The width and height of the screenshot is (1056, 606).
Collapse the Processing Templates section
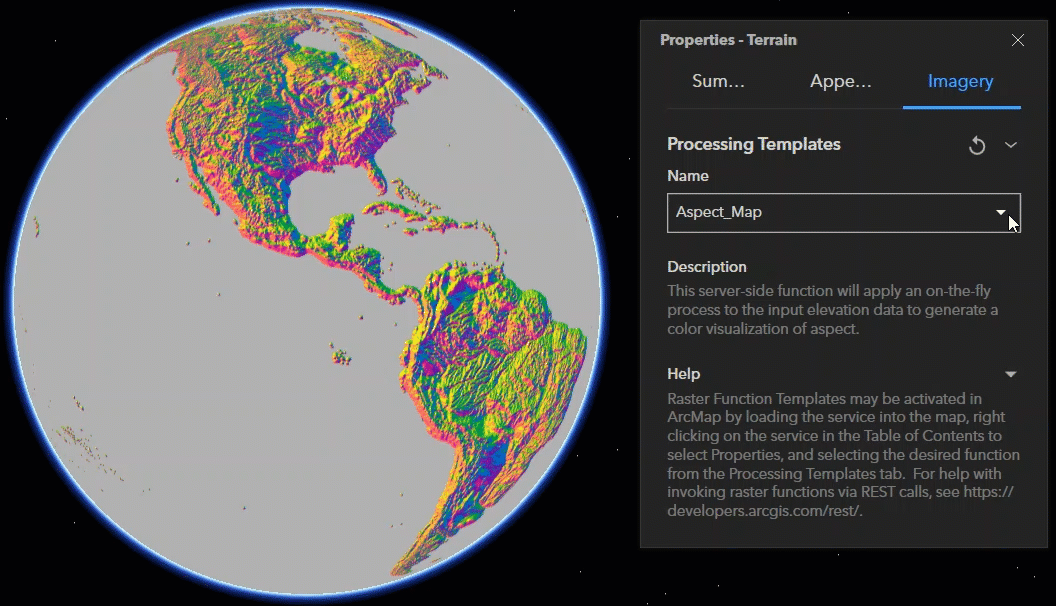click(x=1011, y=145)
